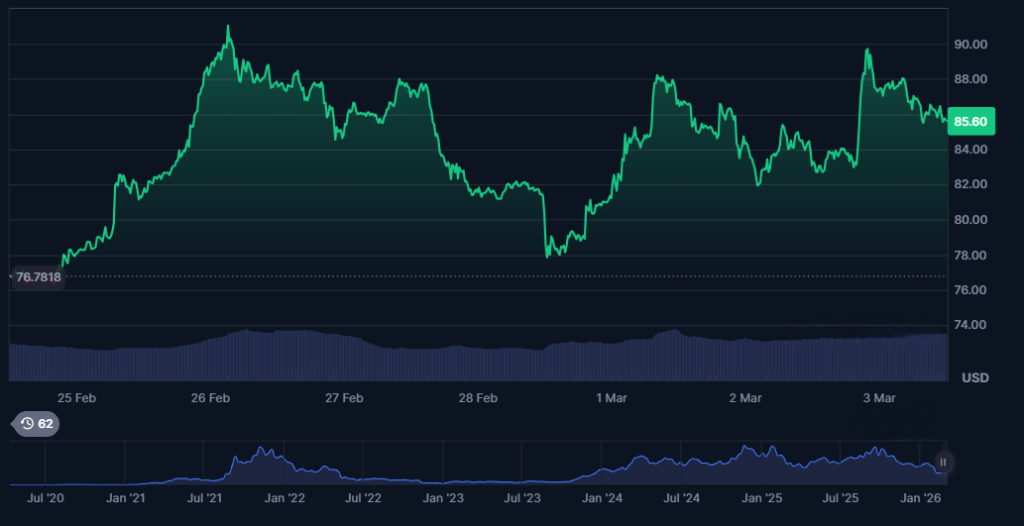Click the 78.00 price axis label
The width and height of the screenshot is (1024, 526).
click(x=970, y=255)
